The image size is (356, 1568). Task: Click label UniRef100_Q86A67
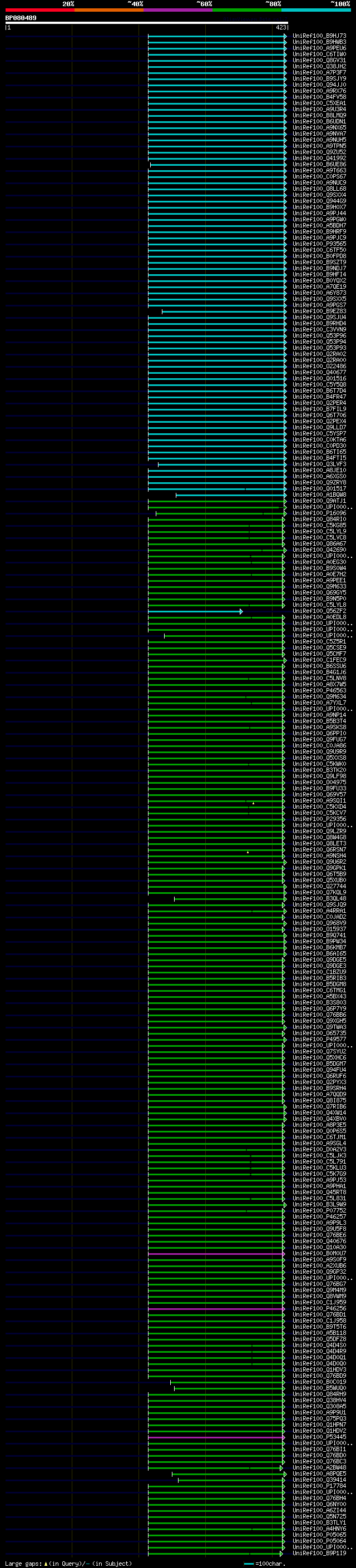click(319, 543)
